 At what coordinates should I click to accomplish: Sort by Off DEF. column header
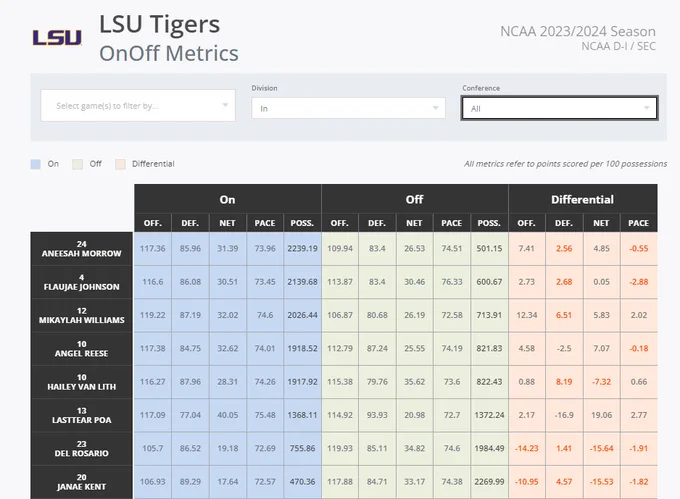click(x=377, y=223)
